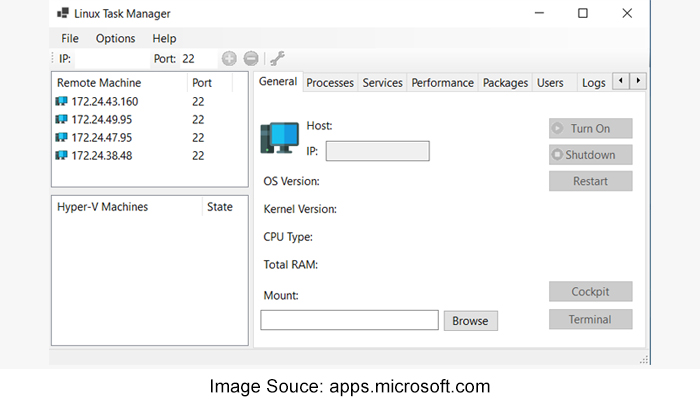The height and width of the screenshot is (400, 700).
Task: Click the Mount path text field
Action: point(349,320)
